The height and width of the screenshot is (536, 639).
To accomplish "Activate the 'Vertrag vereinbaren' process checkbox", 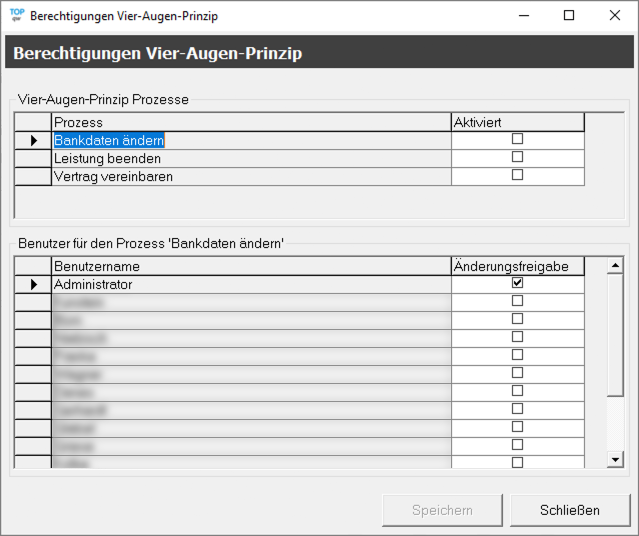I will pos(517,176).
